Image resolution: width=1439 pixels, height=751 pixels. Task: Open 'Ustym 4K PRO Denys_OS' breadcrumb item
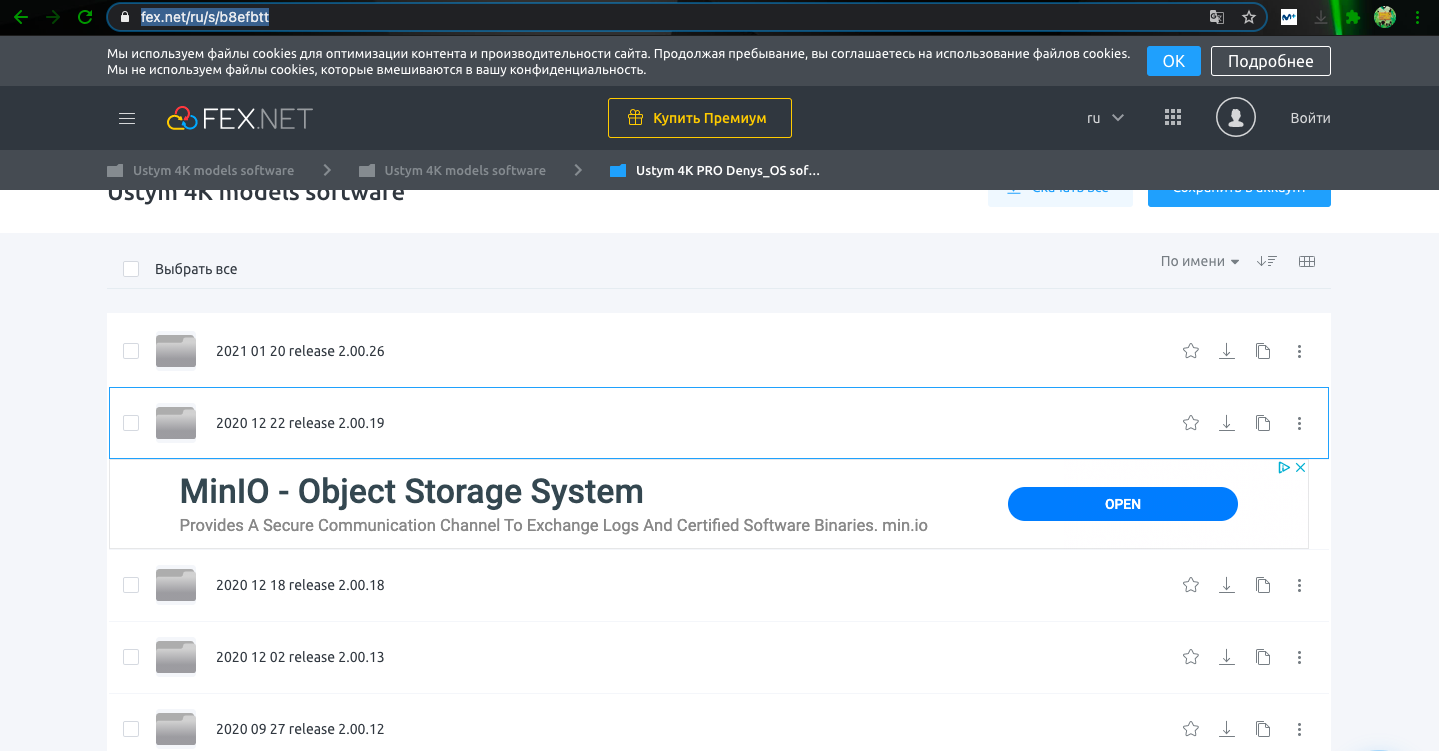pyautogui.click(x=727, y=171)
